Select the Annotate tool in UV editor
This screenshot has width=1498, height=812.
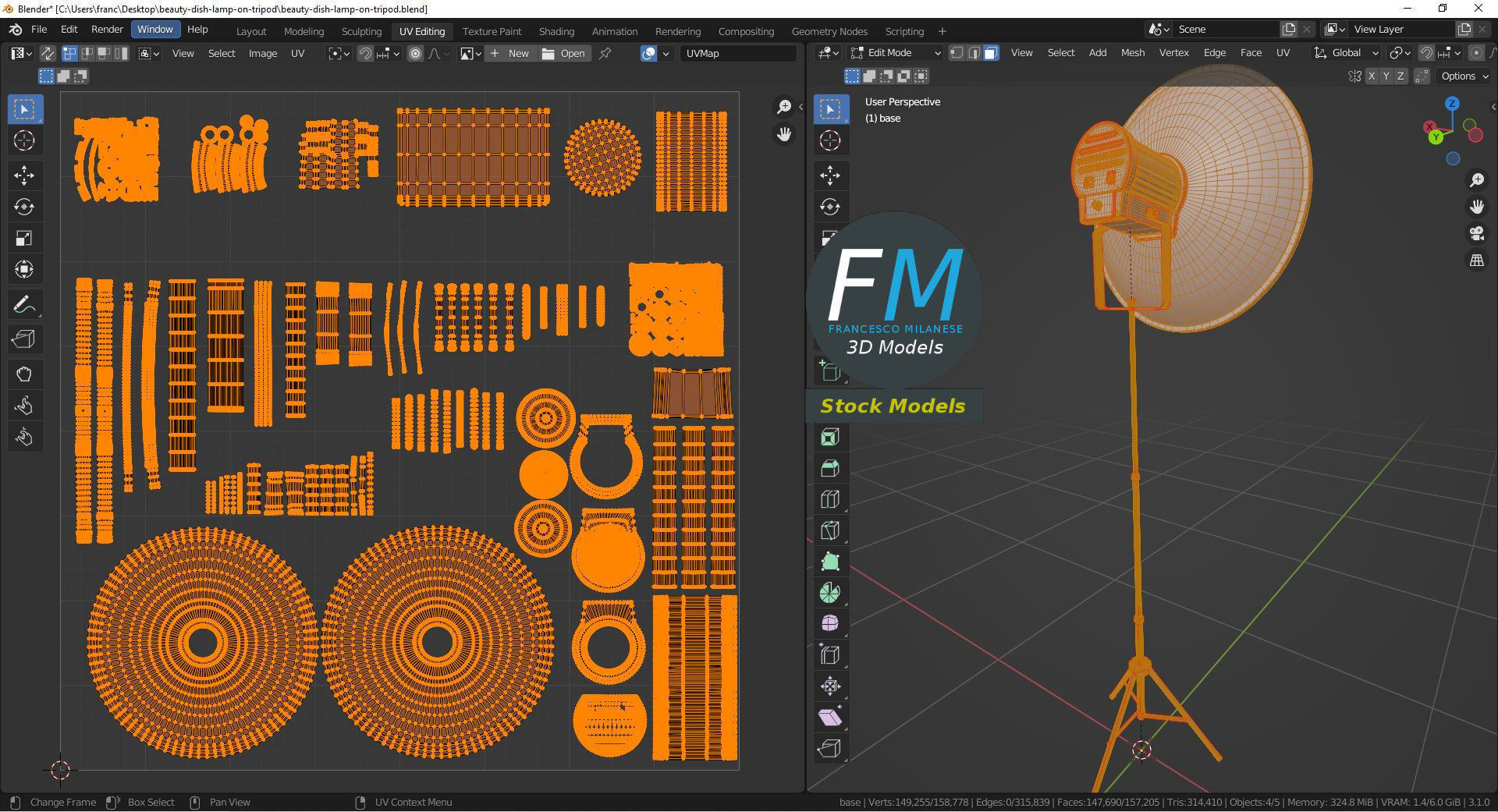click(24, 304)
